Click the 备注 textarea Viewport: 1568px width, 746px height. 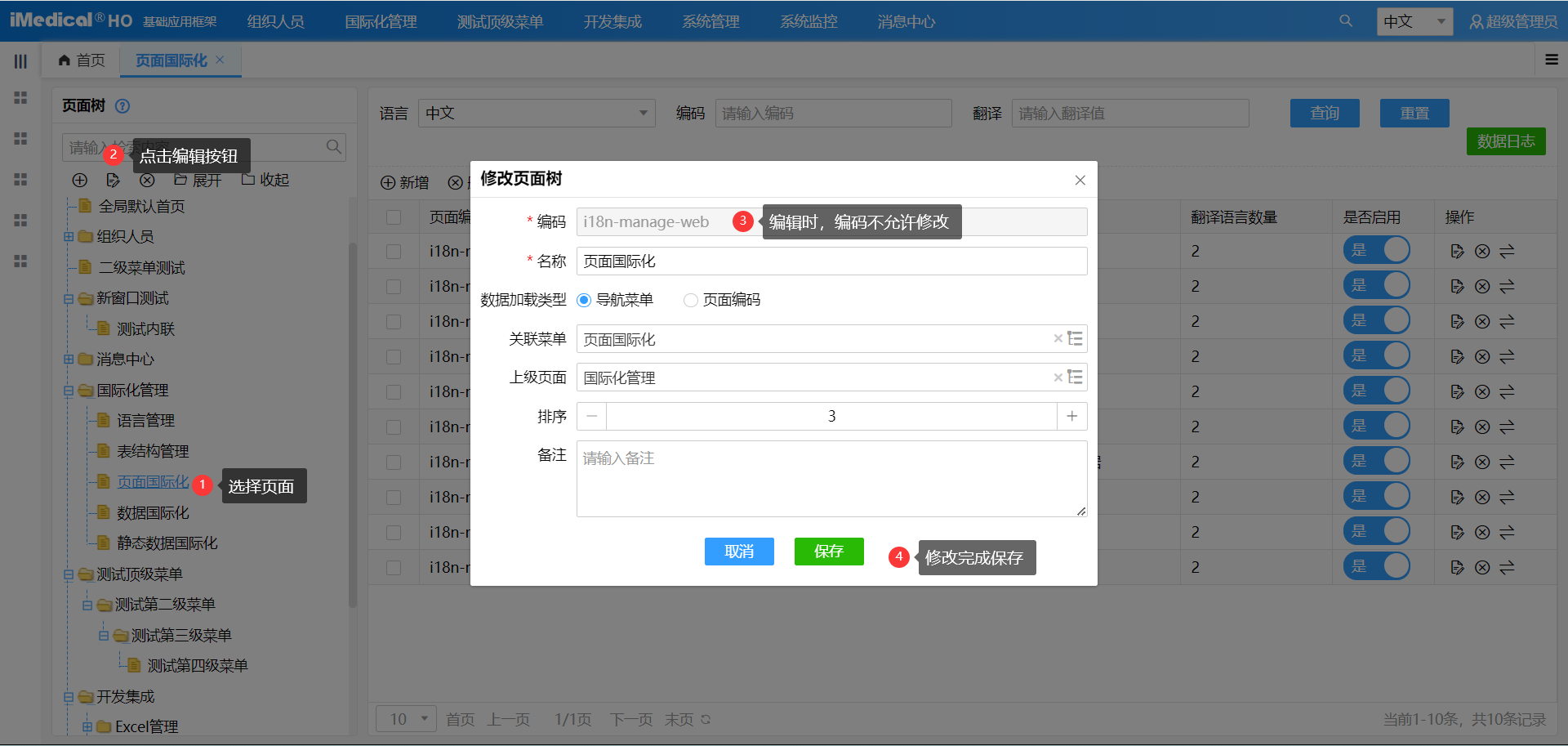pos(831,479)
